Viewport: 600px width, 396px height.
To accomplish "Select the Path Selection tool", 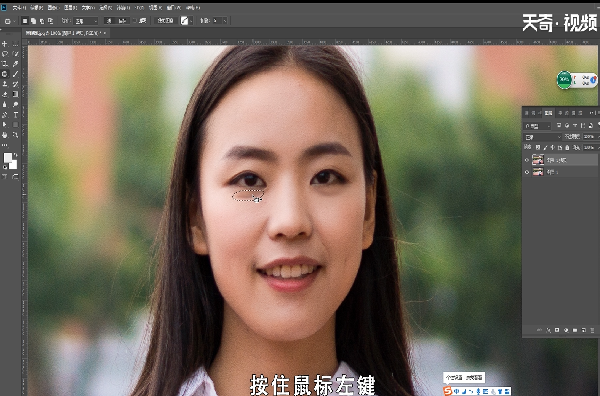I will pyautogui.click(x=5, y=124).
